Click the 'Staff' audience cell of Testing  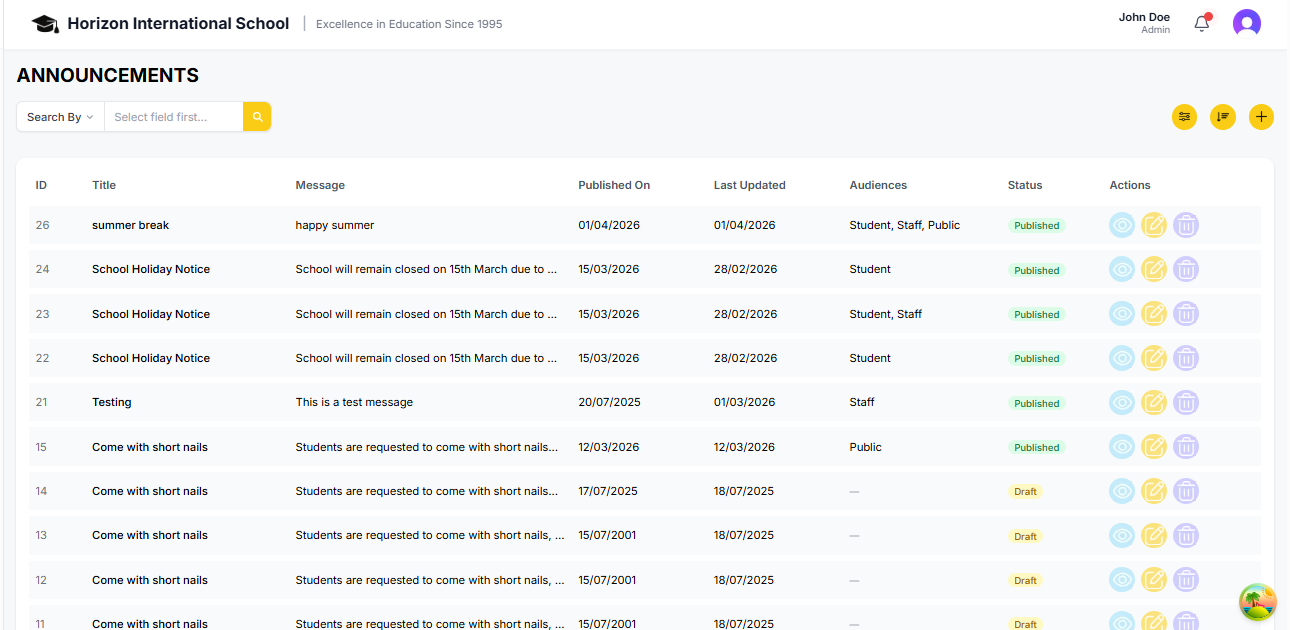[x=862, y=402]
